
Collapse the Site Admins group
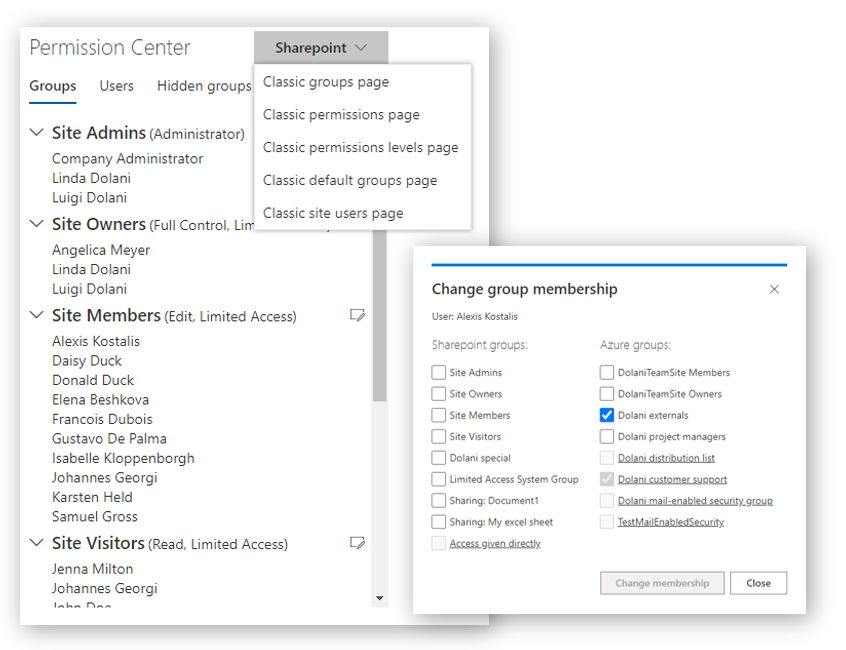36,132
